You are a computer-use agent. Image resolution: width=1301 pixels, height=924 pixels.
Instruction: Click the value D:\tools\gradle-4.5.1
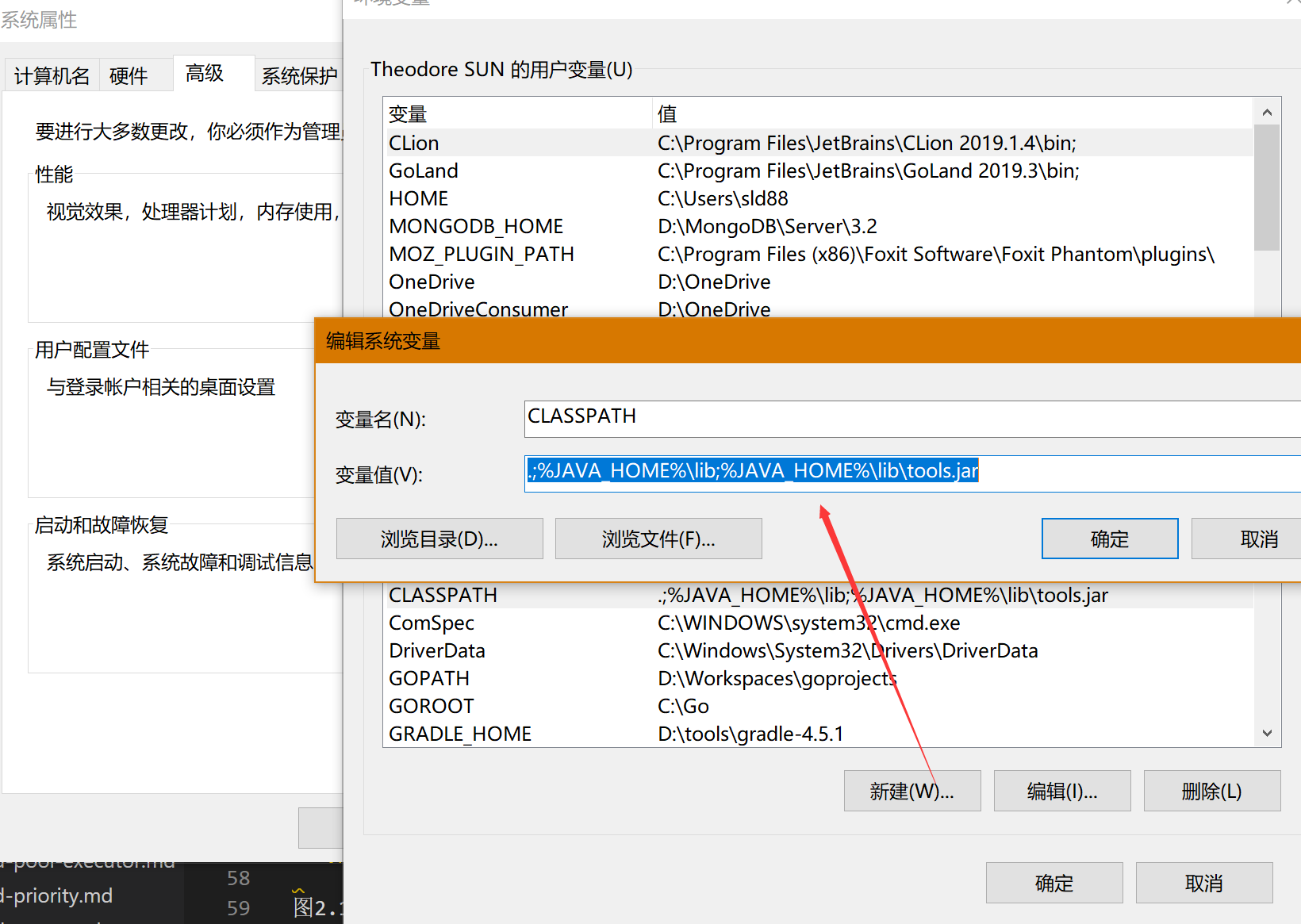pyautogui.click(x=750, y=734)
